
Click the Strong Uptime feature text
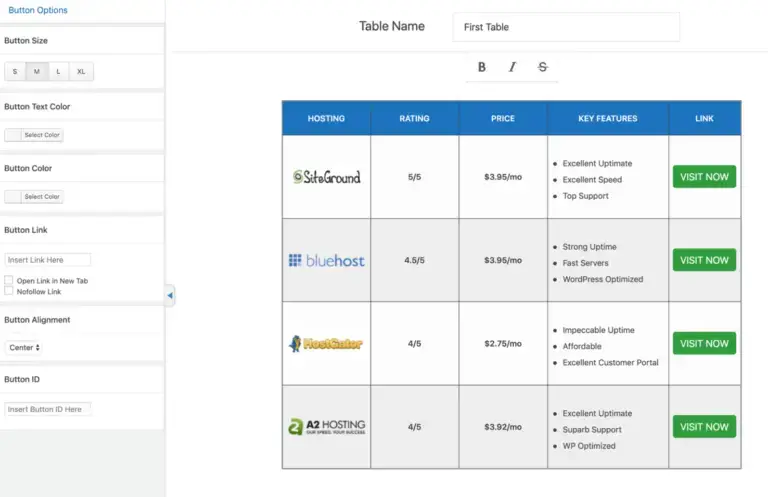click(x=589, y=247)
